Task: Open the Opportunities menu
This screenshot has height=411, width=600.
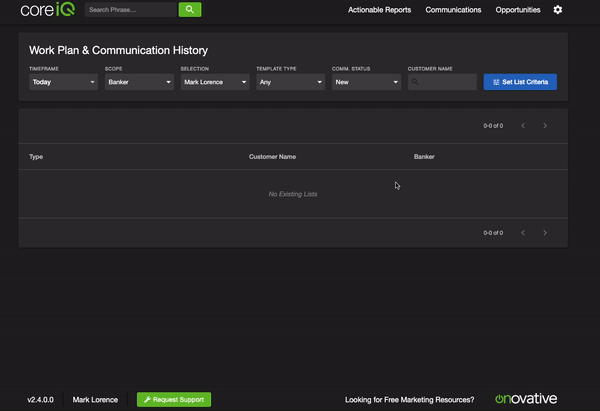Action: (518, 10)
